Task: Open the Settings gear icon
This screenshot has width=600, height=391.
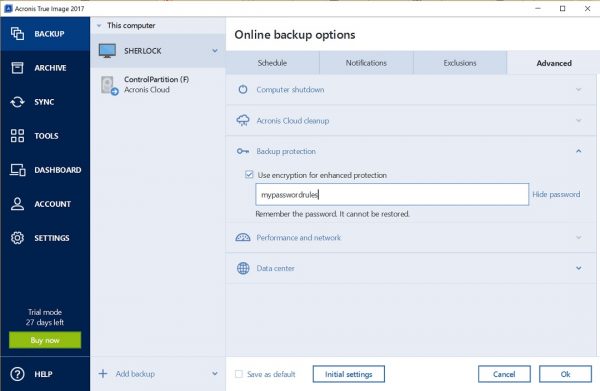Action: [17, 238]
